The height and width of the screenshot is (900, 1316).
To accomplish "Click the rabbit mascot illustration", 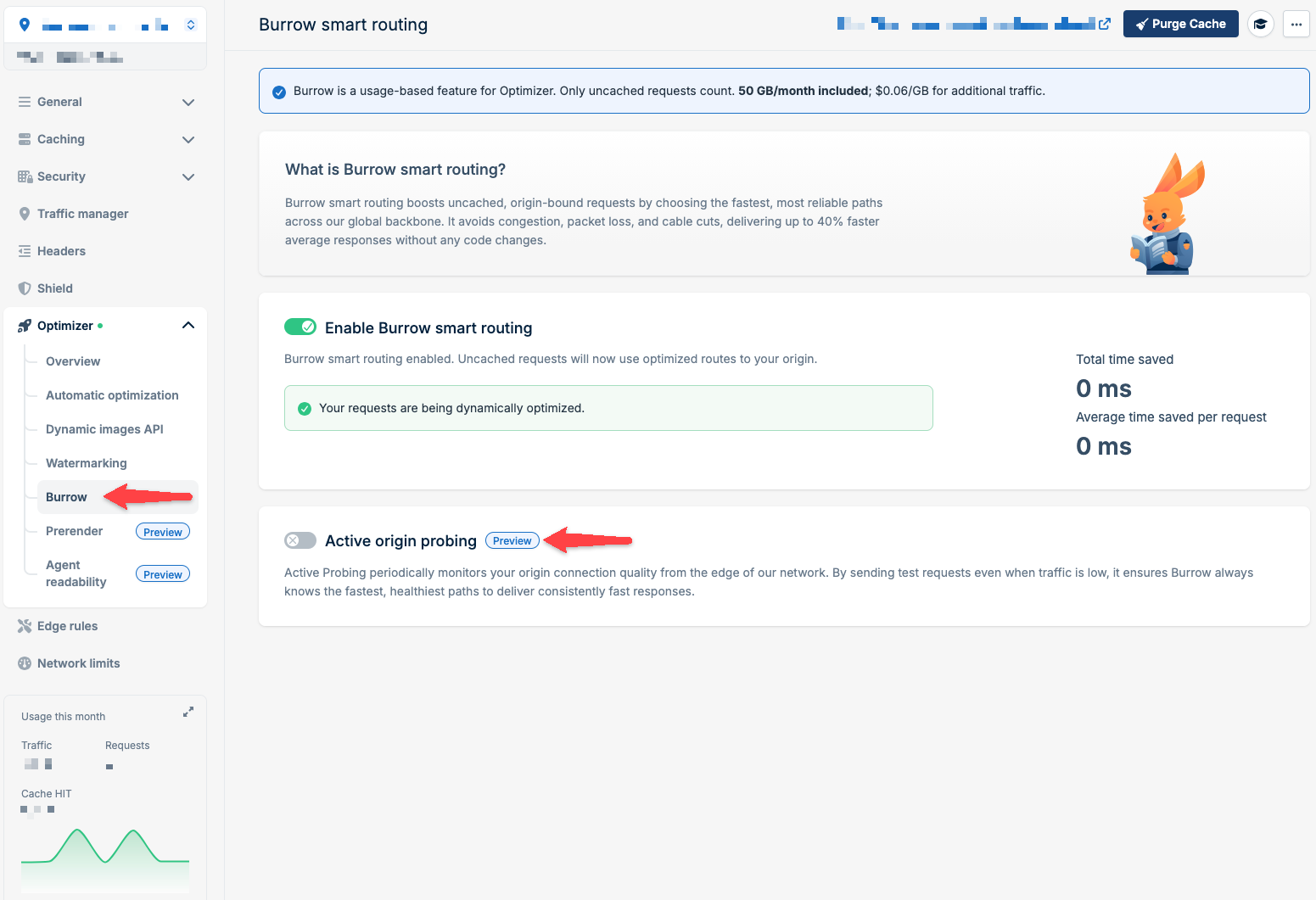I will coord(1168,213).
